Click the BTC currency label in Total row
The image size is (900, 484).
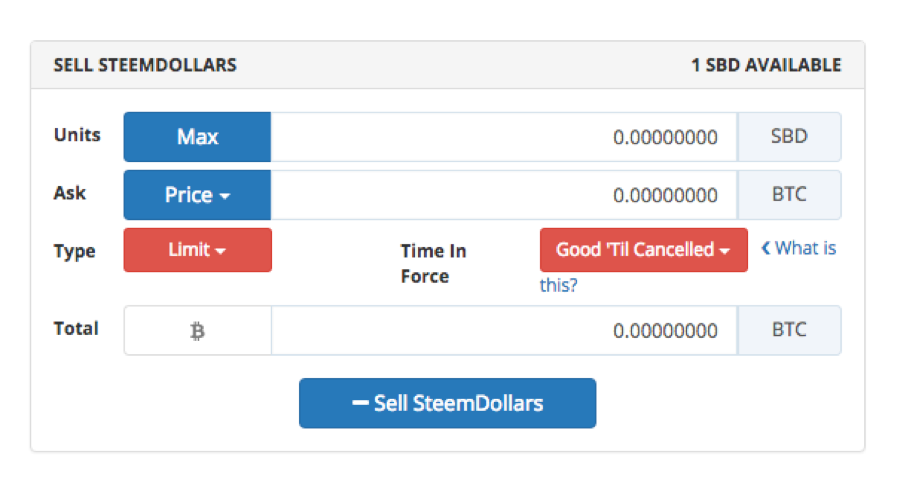point(789,330)
